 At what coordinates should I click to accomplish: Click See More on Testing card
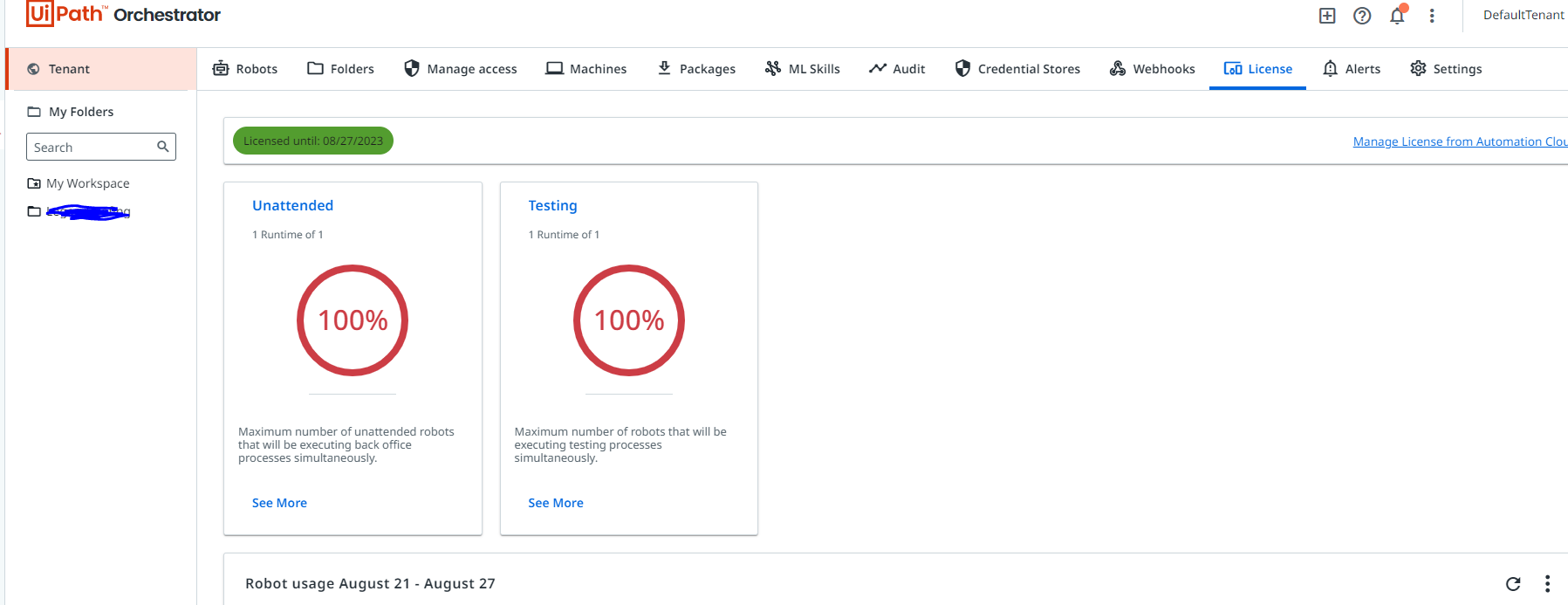tap(556, 503)
